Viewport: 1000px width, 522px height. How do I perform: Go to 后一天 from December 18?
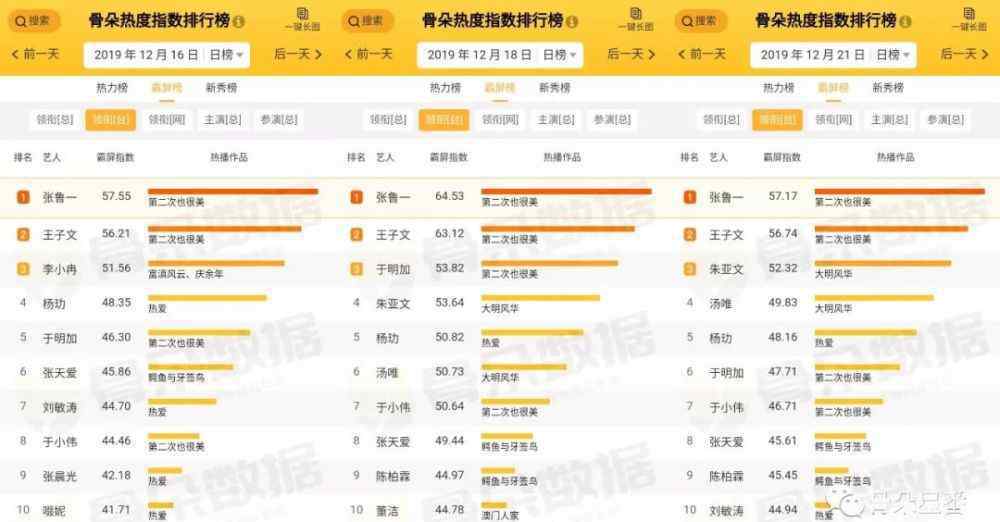pos(631,54)
